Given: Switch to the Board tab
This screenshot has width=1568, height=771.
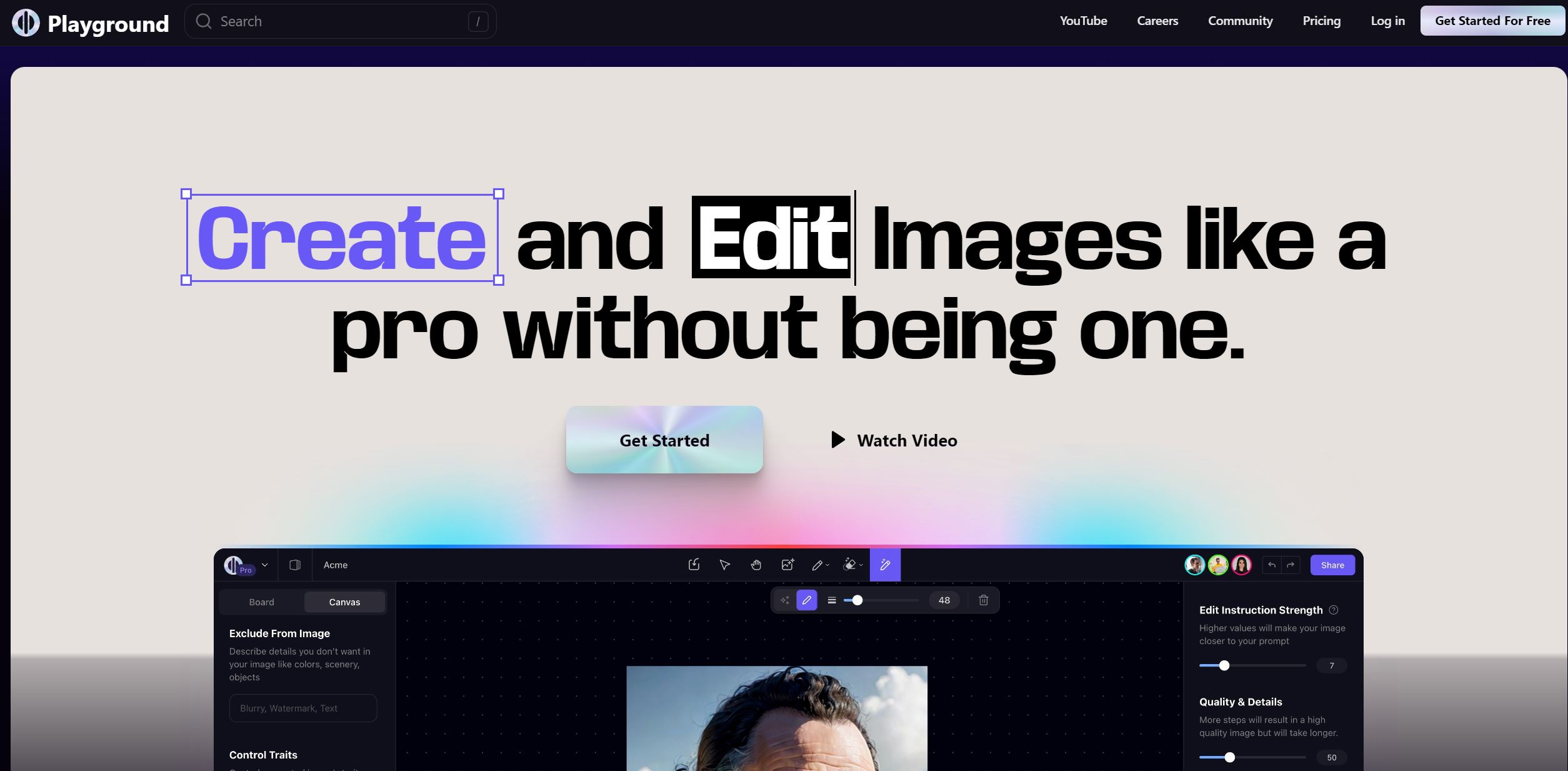Looking at the screenshot, I should (x=261, y=602).
